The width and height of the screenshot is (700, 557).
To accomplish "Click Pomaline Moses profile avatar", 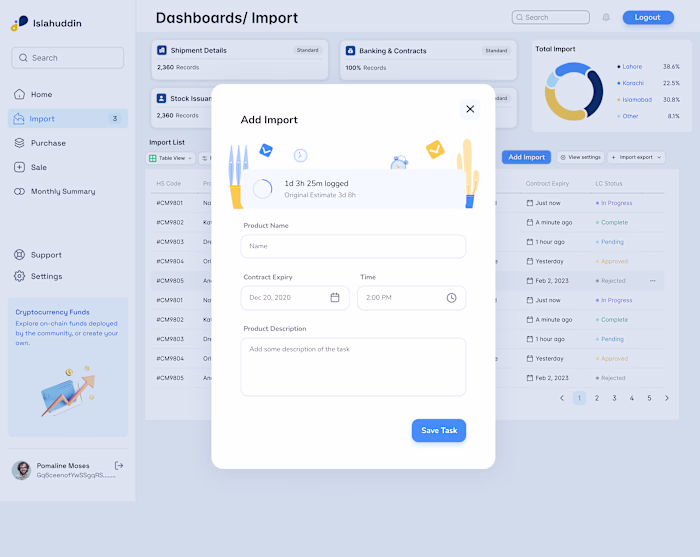I will pos(21,470).
